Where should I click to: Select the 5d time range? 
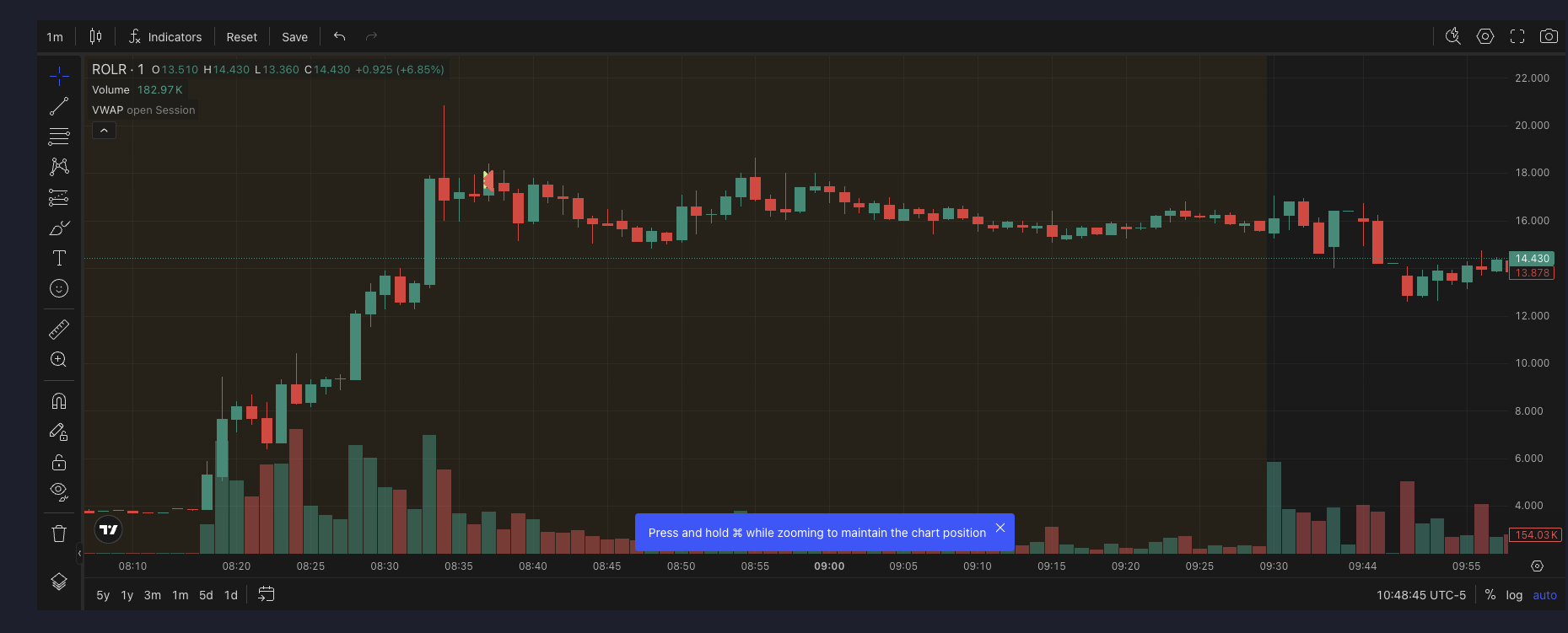pos(206,595)
